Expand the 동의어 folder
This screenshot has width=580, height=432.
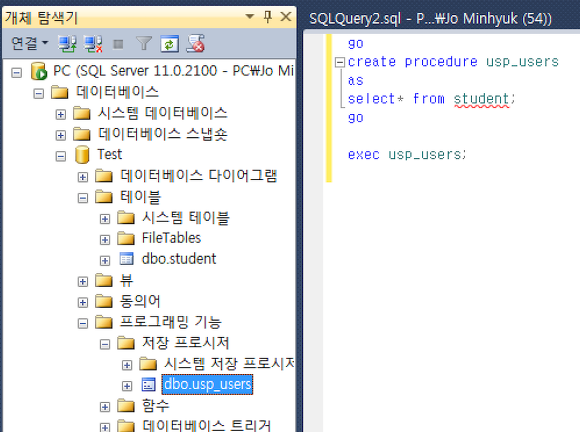point(83,302)
